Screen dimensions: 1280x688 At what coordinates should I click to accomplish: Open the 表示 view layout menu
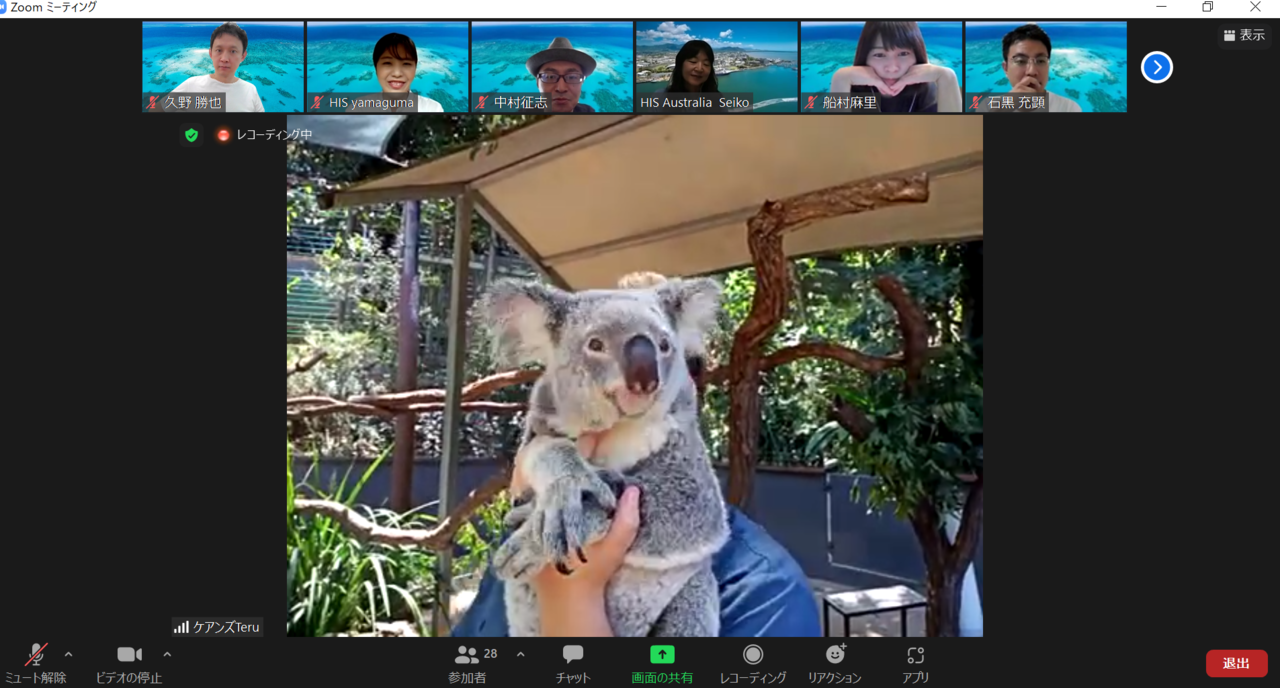(1244, 35)
